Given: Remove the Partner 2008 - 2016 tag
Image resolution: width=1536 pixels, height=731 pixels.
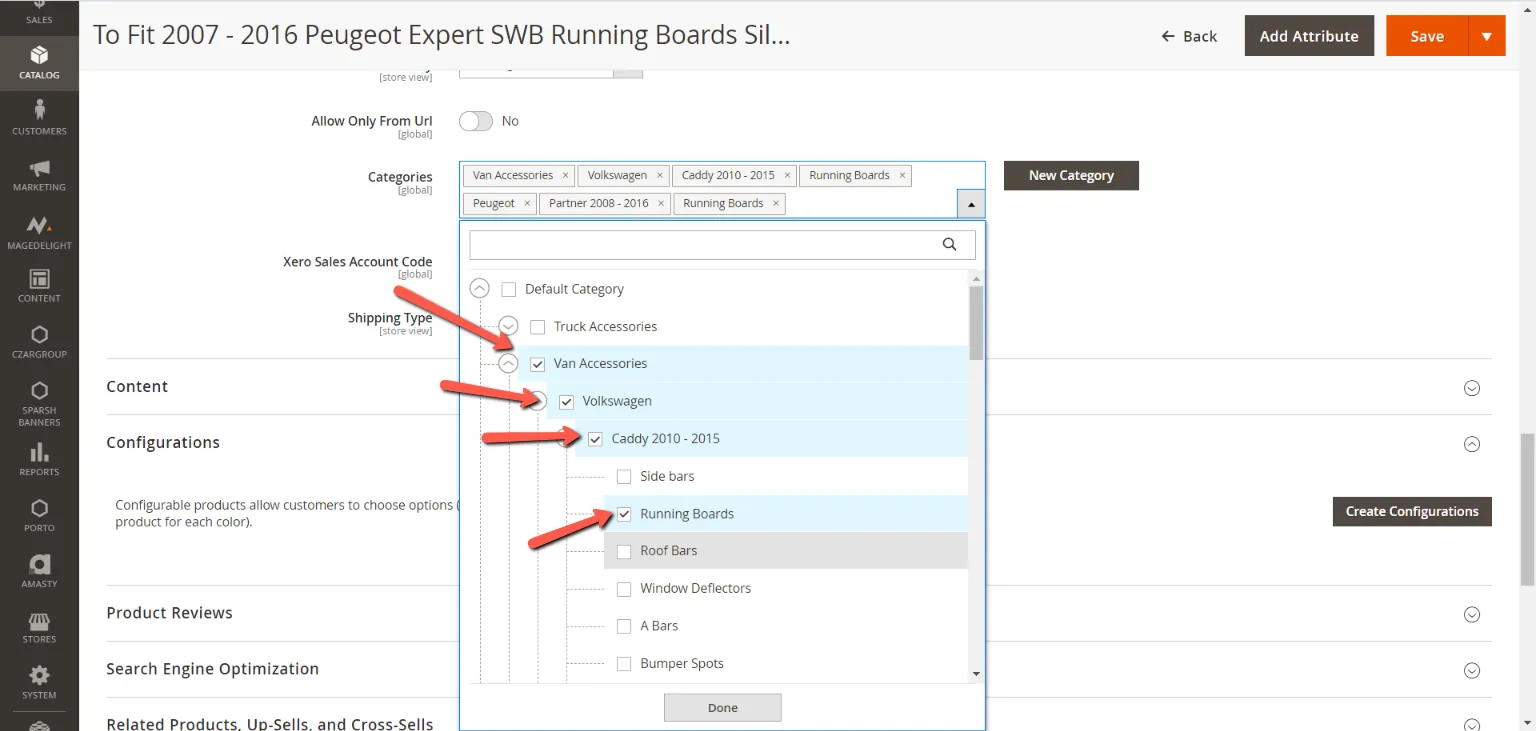Looking at the screenshot, I should (x=661, y=203).
